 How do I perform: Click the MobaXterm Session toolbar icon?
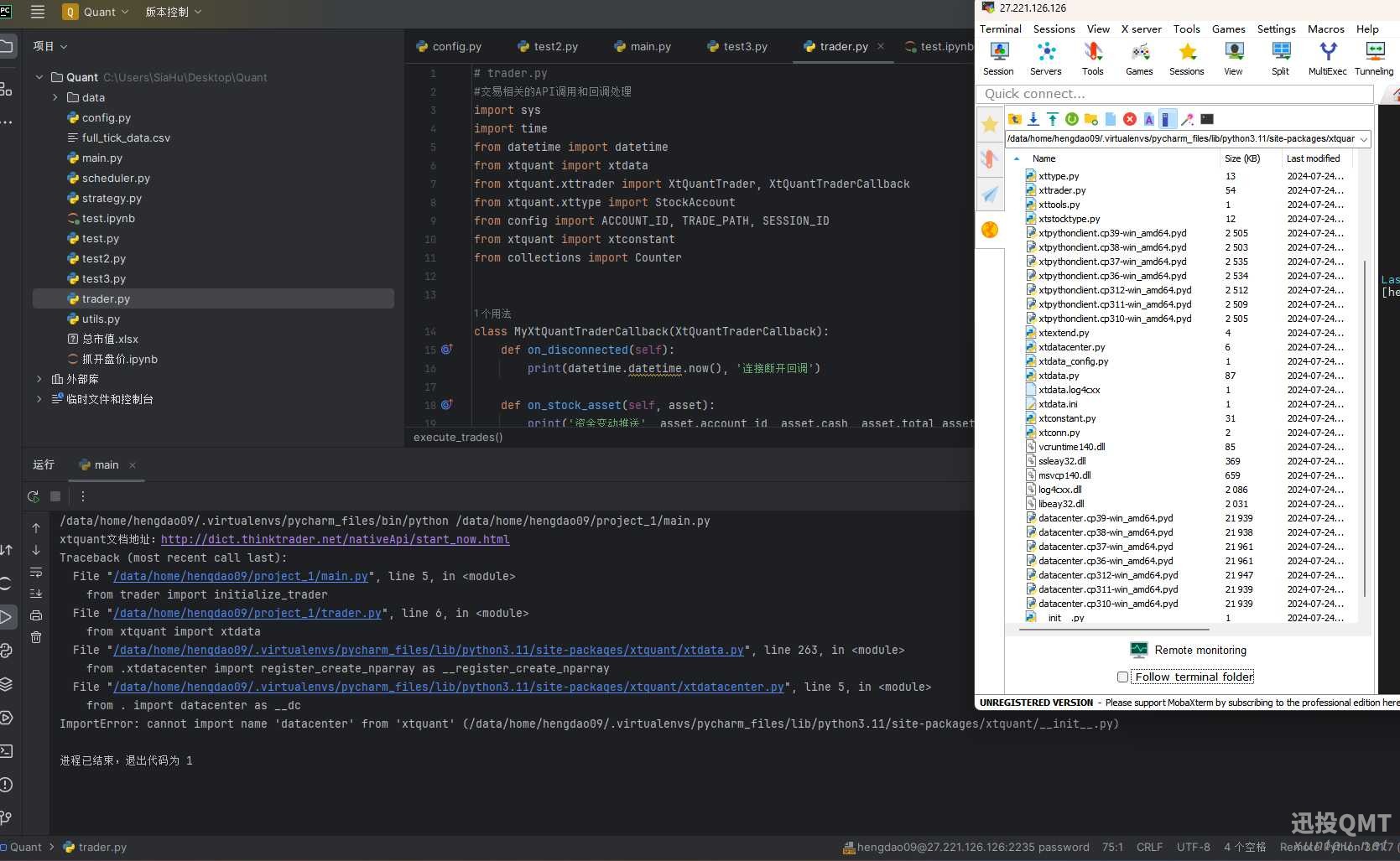pos(999,59)
